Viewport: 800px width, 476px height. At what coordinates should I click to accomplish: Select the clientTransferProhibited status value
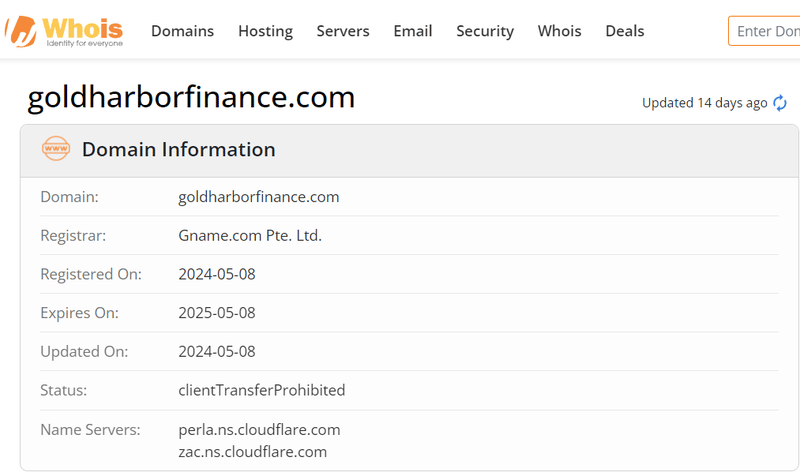[x=262, y=390]
